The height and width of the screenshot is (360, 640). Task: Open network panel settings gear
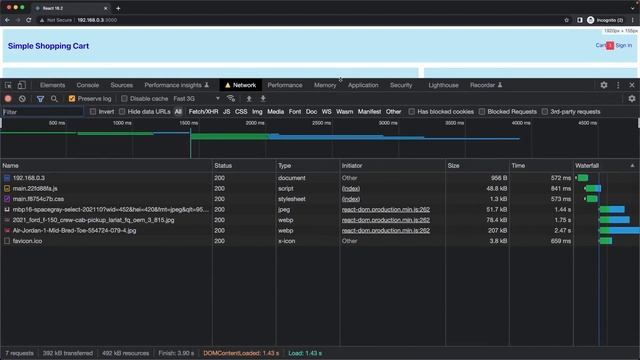click(x=632, y=99)
